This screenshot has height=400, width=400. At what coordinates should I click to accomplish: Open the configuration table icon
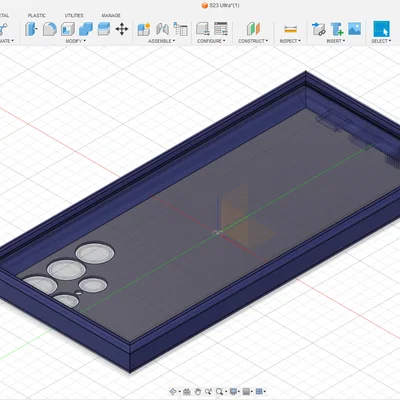click(x=221, y=29)
